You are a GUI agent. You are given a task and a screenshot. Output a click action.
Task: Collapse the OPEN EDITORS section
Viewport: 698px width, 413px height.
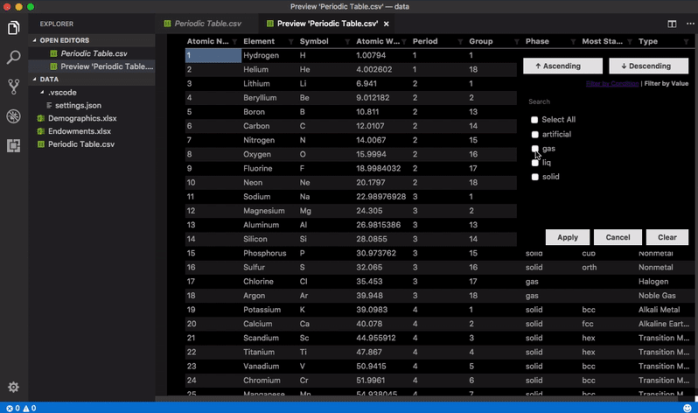(x=35, y=41)
